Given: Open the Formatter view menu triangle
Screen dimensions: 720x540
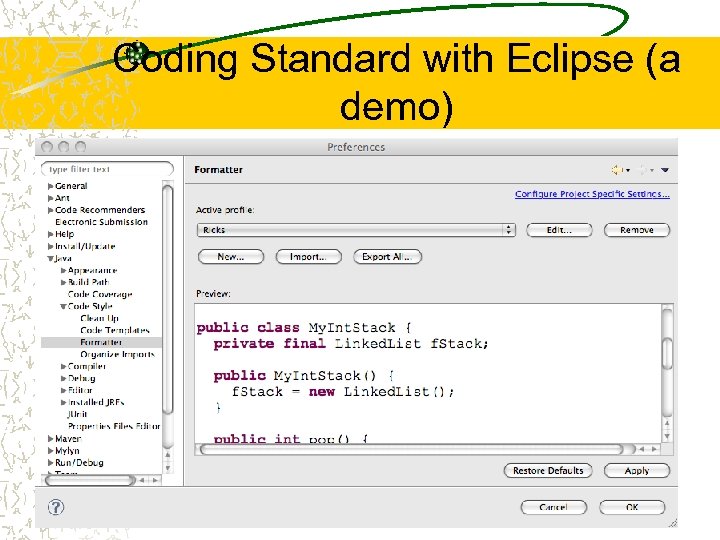Looking at the screenshot, I should (665, 170).
